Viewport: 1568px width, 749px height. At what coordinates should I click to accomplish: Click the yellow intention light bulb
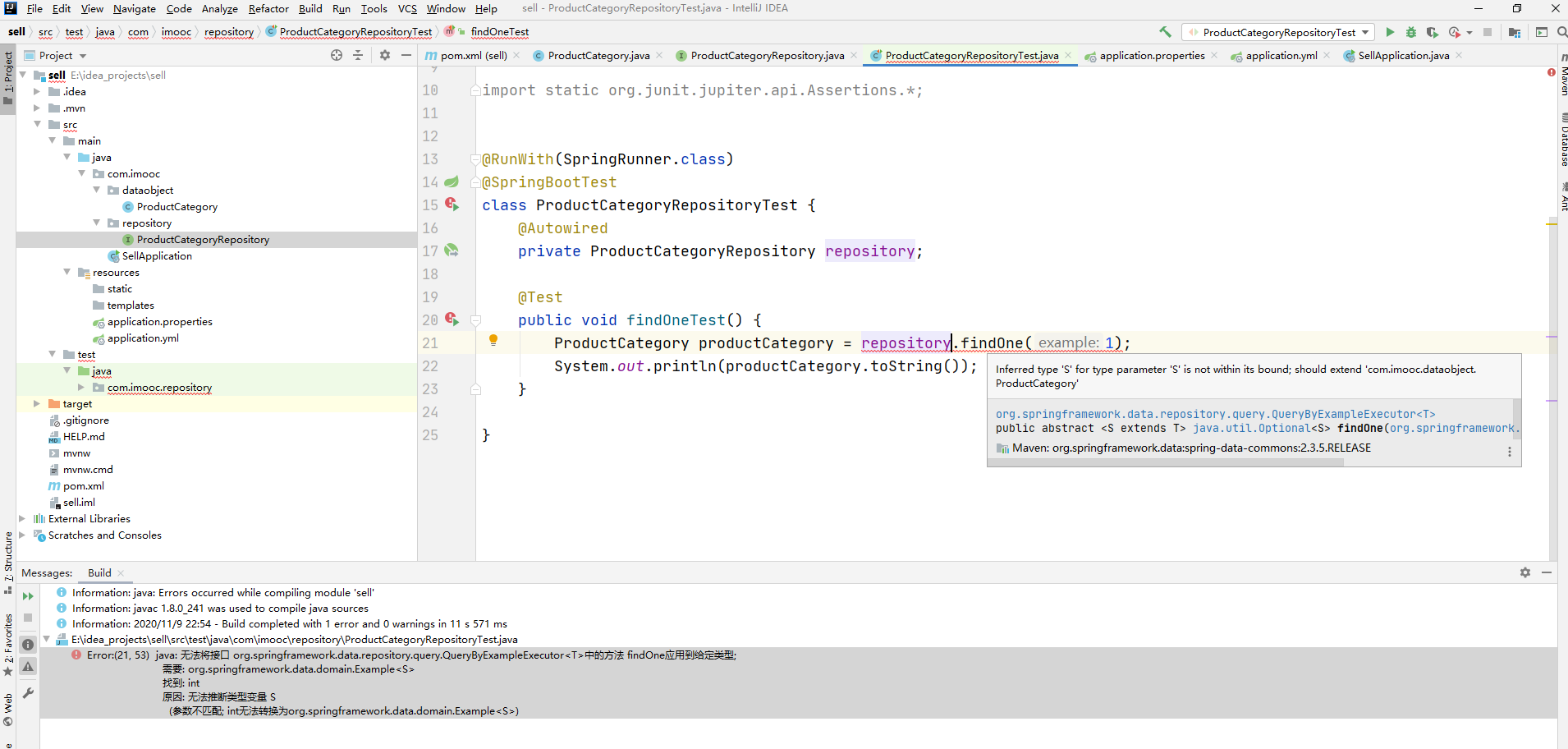coord(493,340)
